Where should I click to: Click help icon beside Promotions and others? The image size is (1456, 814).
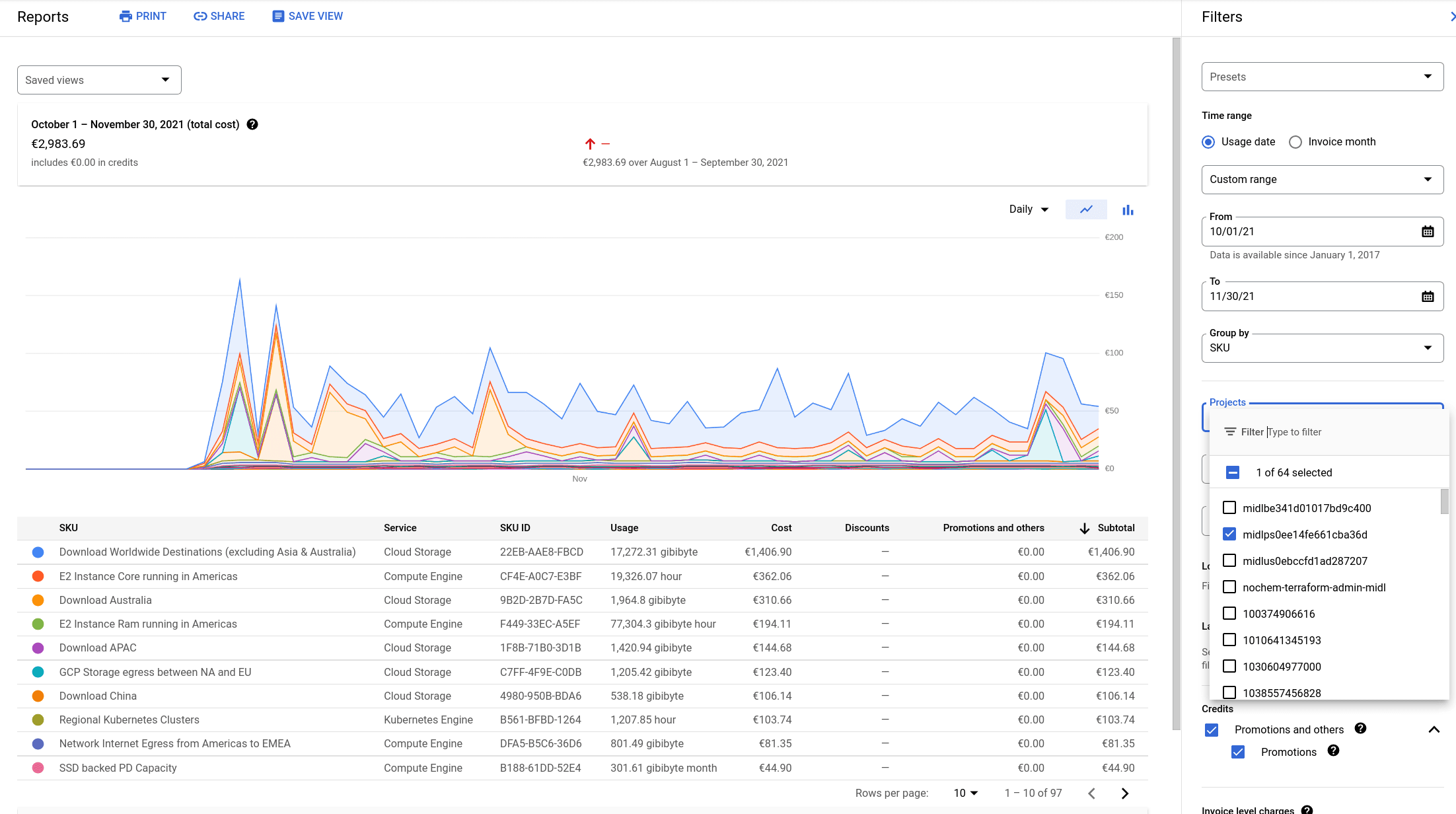click(x=1360, y=729)
